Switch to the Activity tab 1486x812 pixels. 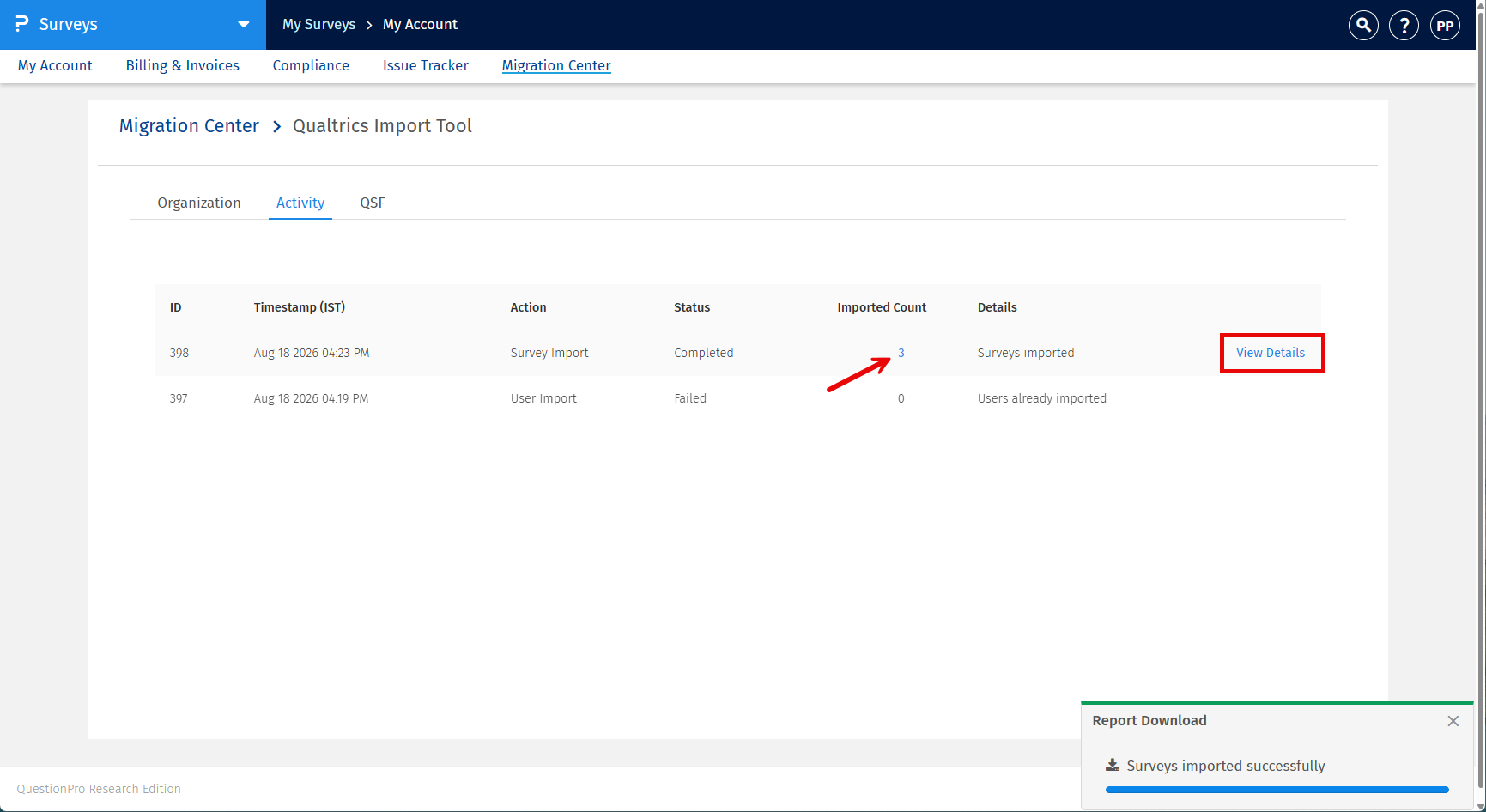[x=300, y=203]
